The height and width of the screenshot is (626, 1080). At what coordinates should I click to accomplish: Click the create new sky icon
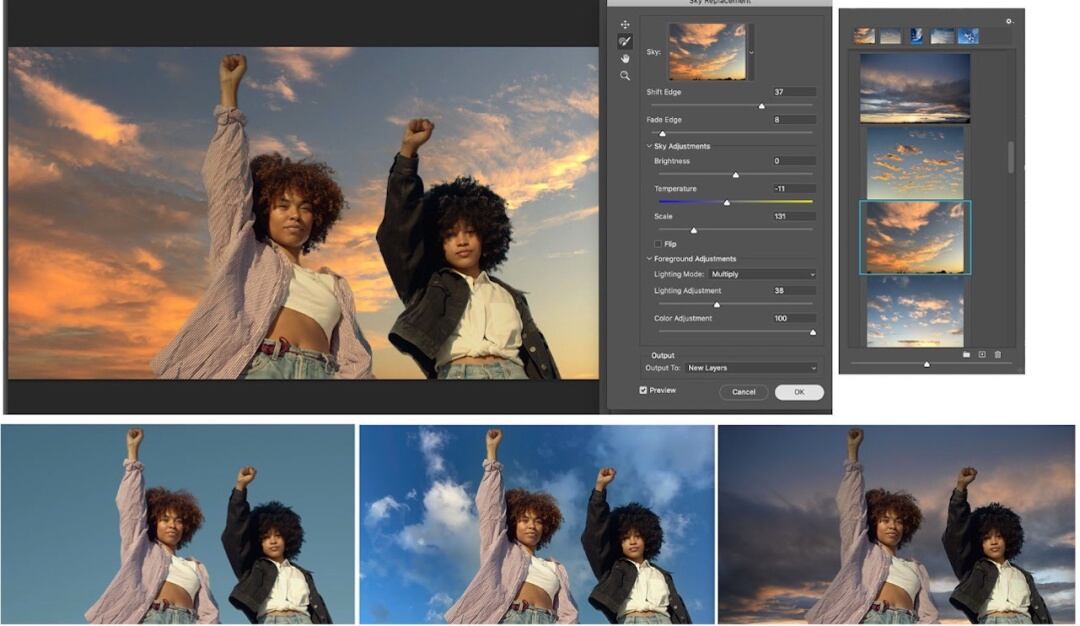[x=982, y=354]
